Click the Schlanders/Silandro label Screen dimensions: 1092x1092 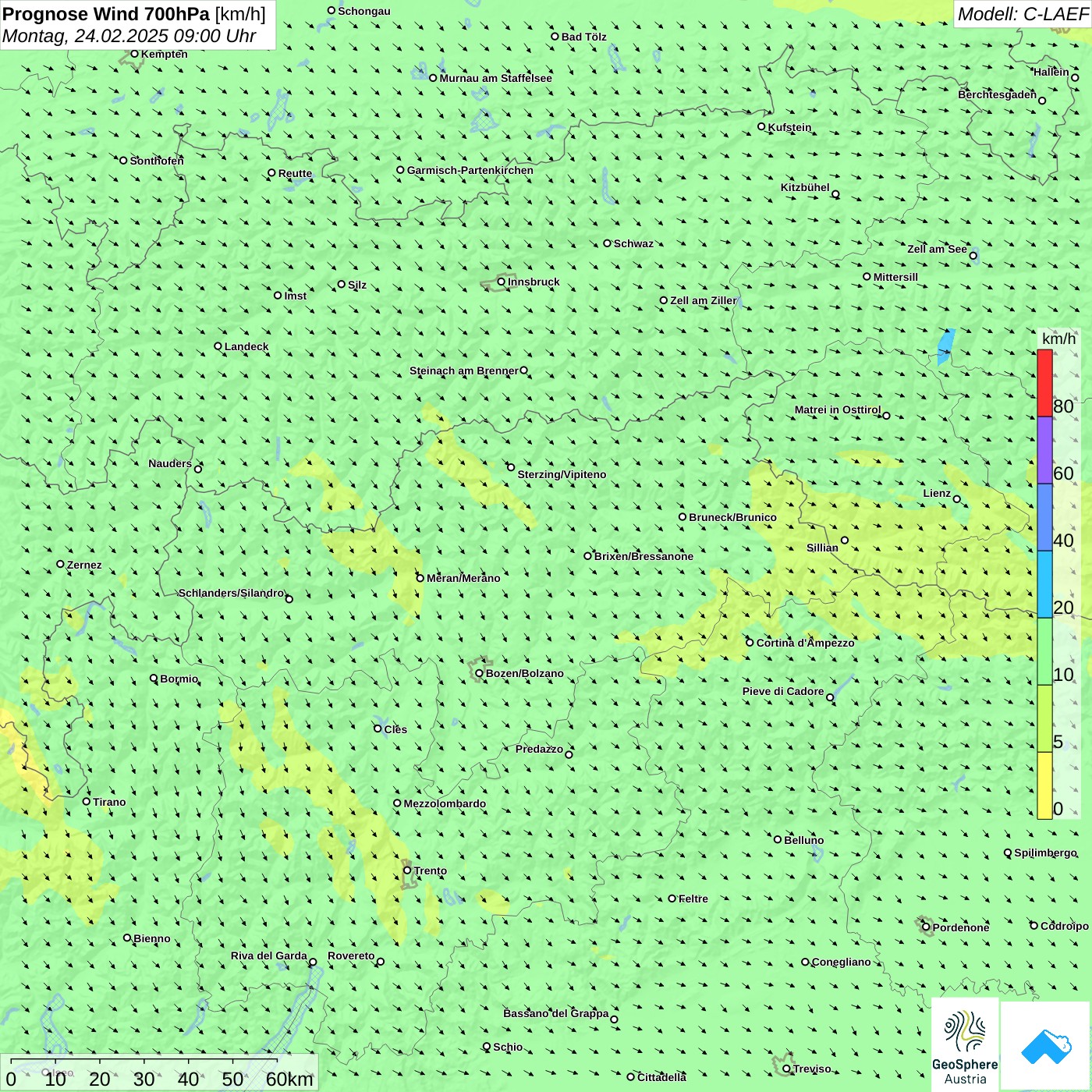pyautogui.click(x=232, y=593)
